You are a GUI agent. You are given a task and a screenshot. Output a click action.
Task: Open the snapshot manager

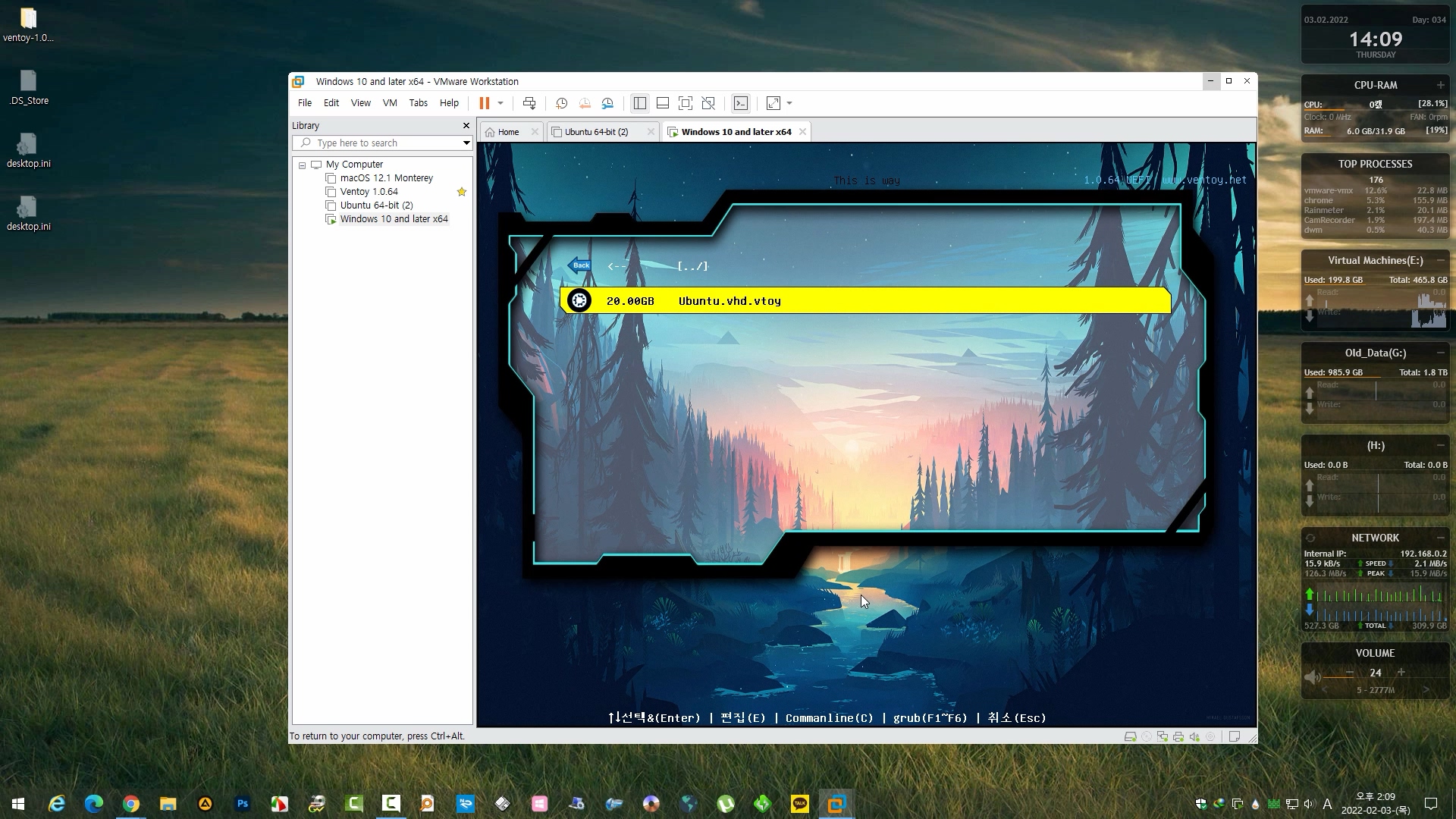(607, 103)
